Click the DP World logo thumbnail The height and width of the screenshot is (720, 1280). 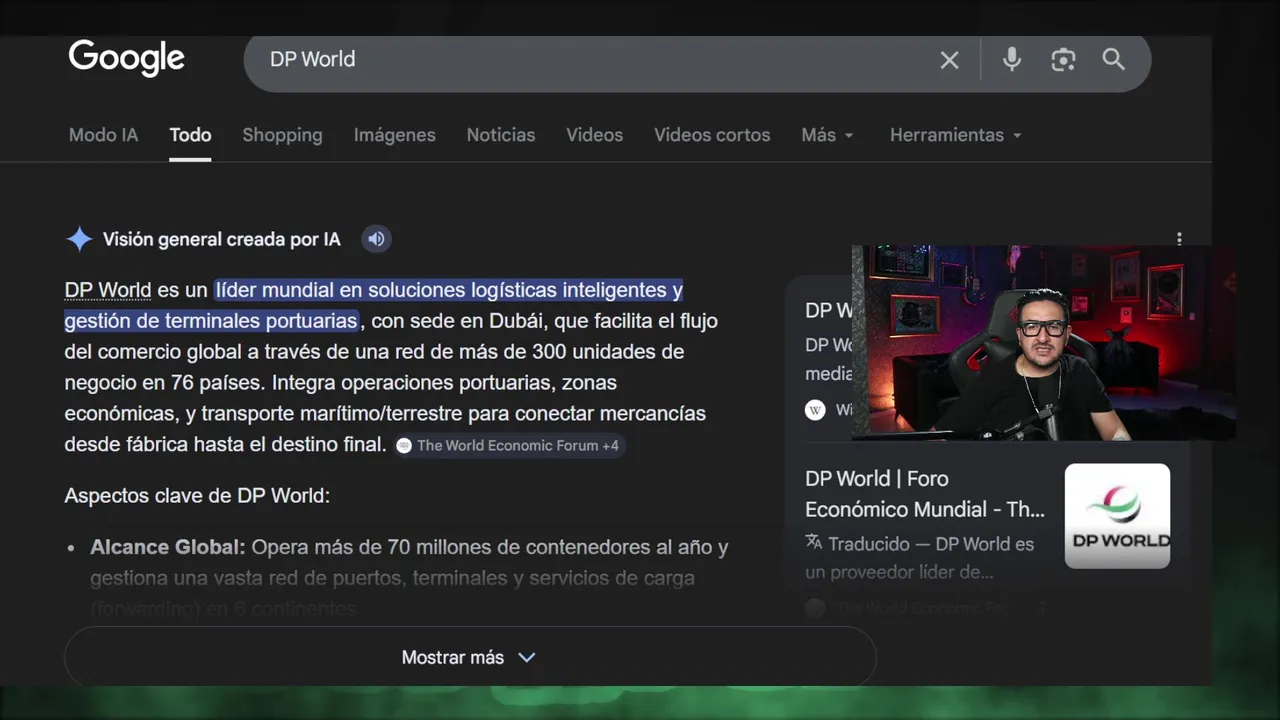coord(1117,516)
